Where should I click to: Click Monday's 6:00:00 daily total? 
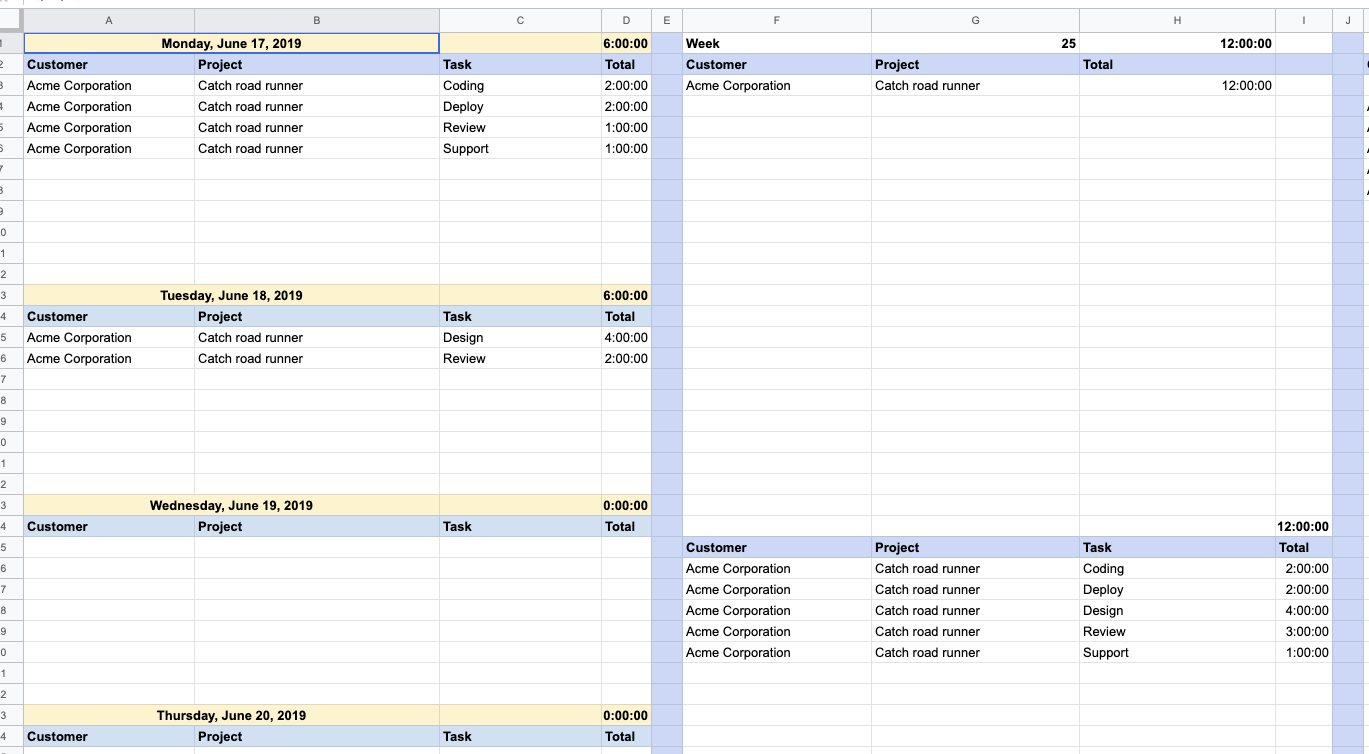coord(626,44)
